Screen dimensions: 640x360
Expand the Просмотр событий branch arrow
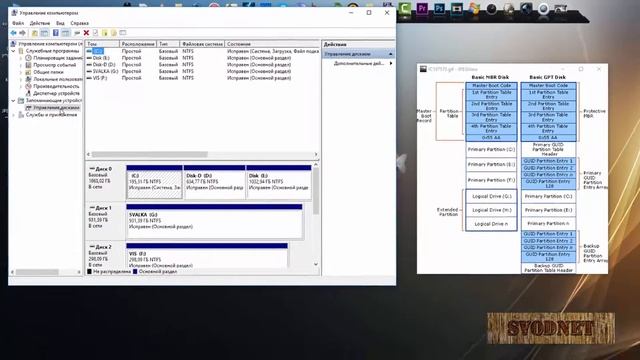point(21,65)
